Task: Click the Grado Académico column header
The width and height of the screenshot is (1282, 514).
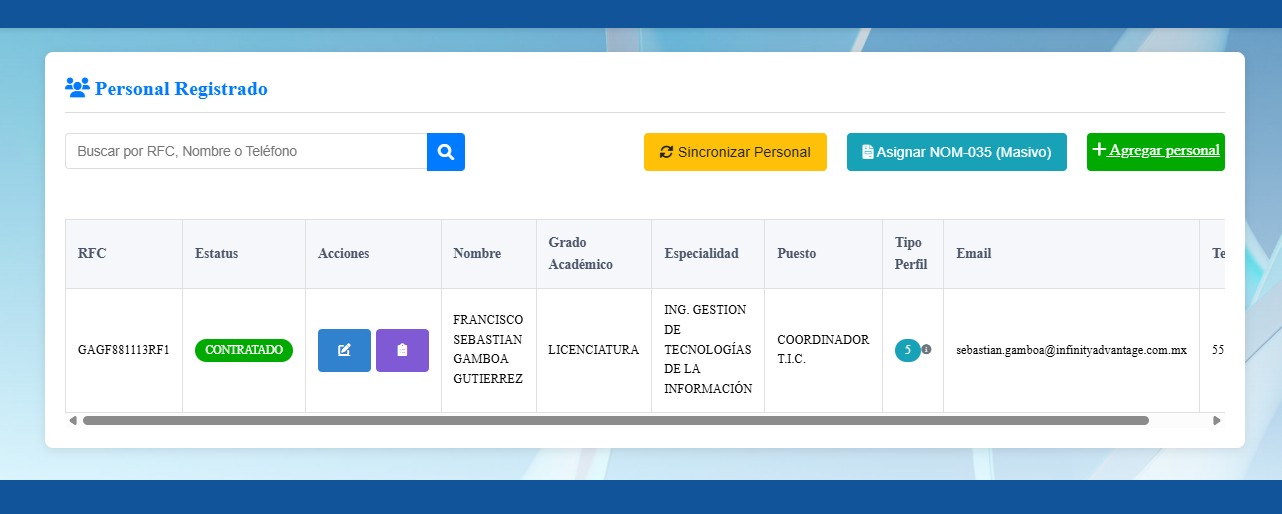Action: [x=594, y=254]
